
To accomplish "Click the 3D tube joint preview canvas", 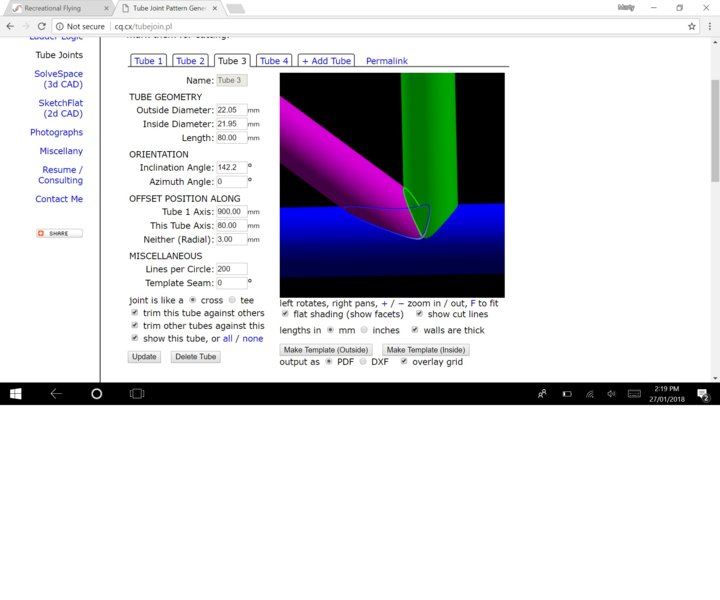I will pos(392,185).
